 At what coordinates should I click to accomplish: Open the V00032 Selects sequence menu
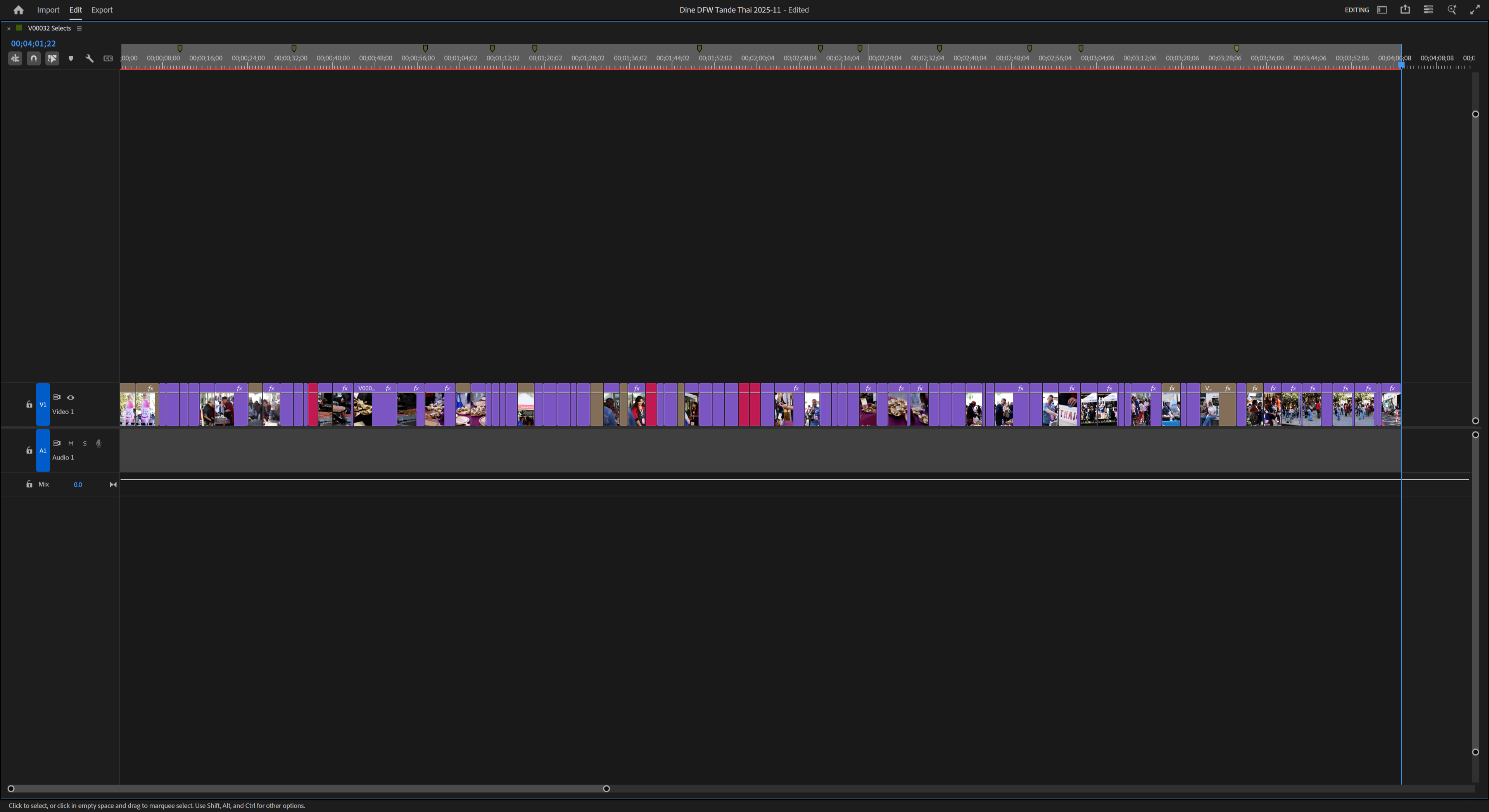[x=79, y=28]
